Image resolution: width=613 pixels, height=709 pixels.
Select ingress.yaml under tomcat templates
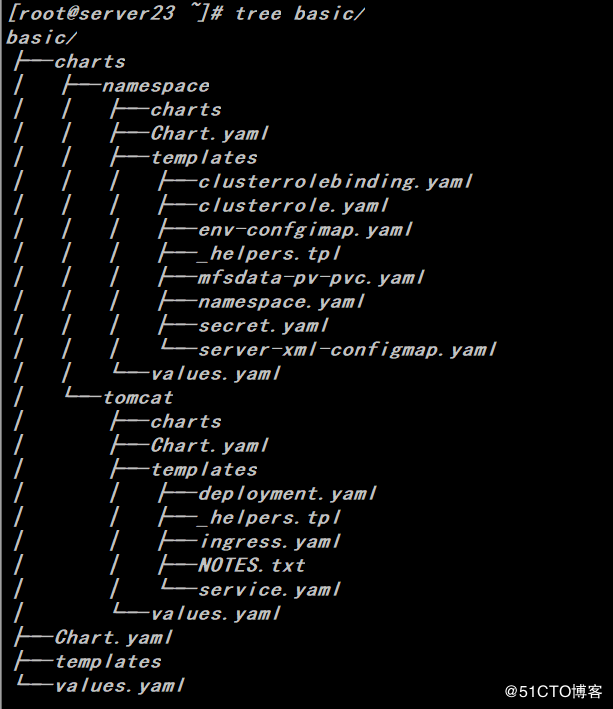click(x=269, y=542)
